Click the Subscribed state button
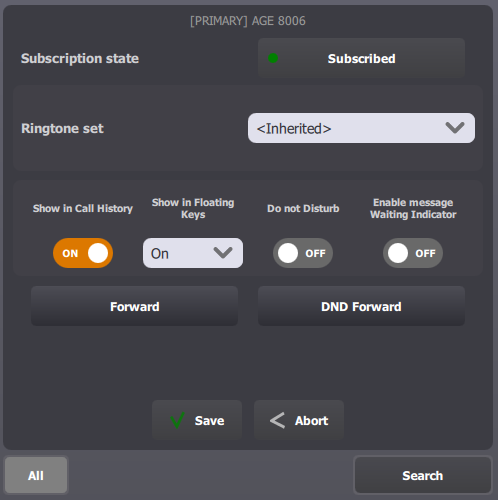Screen dimensions: 498x500 [x=361, y=58]
